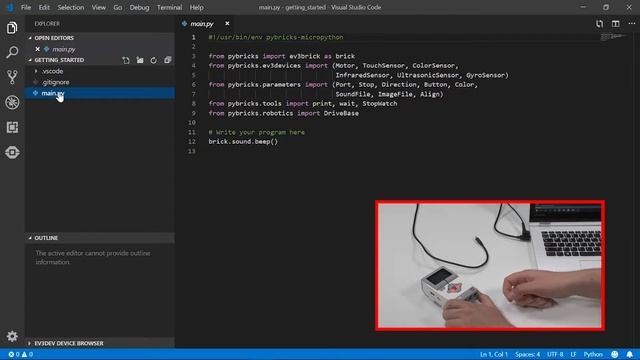Open the editor More Actions menu
This screenshot has width=640, height=360.
click(x=631, y=24)
